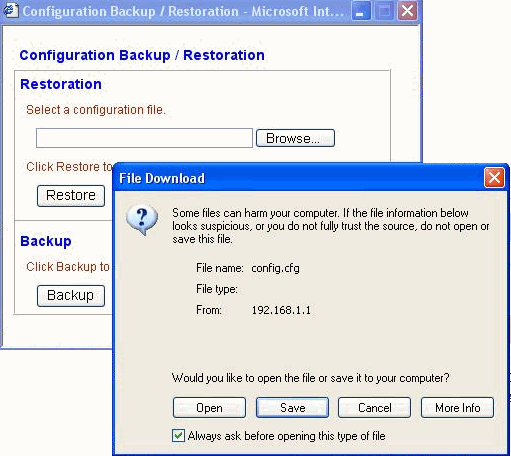Open the config.cfg file
This screenshot has width=511, height=456.
pyautogui.click(x=209, y=407)
